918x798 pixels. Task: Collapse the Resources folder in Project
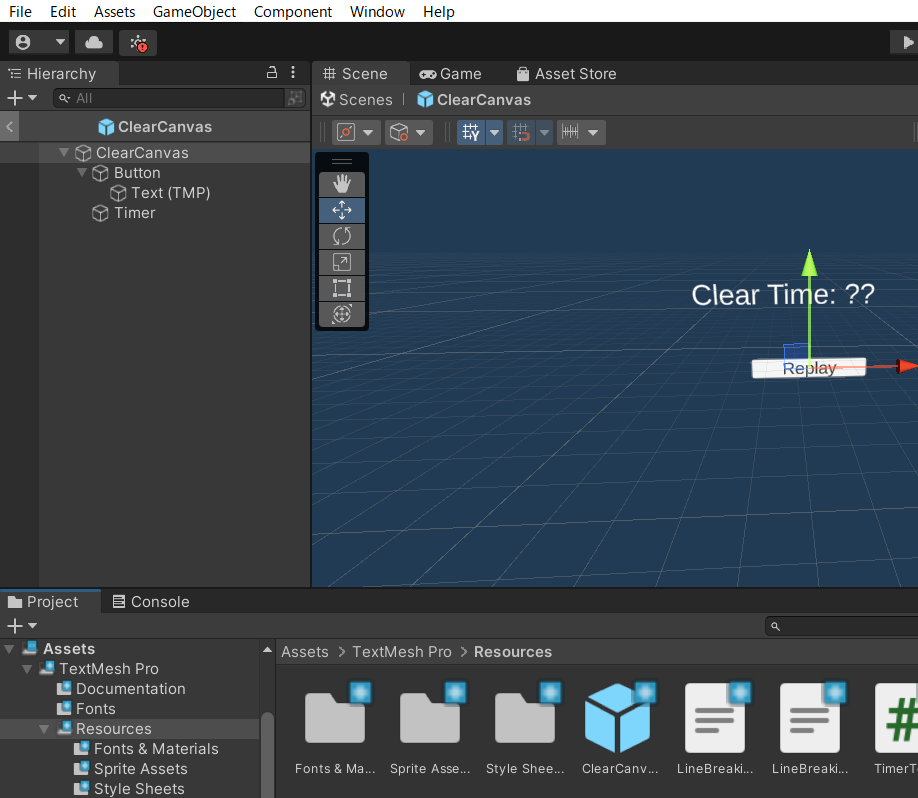(x=44, y=729)
